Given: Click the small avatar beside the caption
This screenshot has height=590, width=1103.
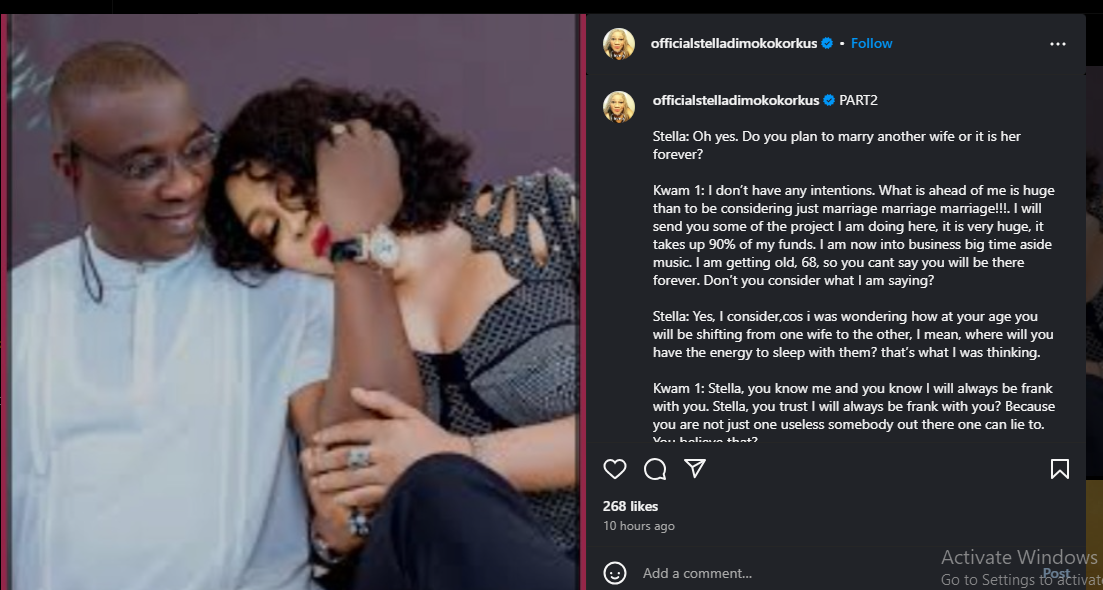Looking at the screenshot, I should pyautogui.click(x=619, y=106).
